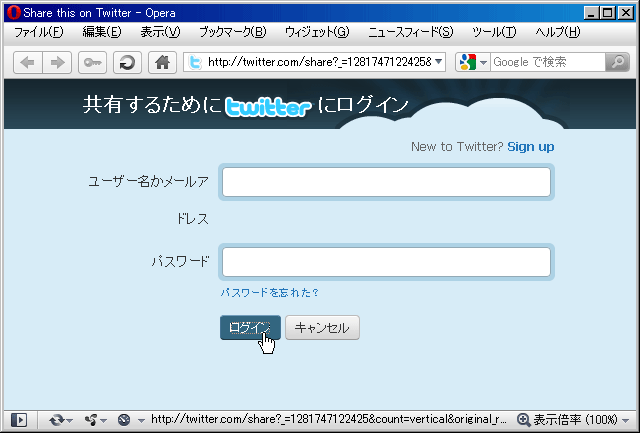Open the Opera Unite status bar icon
The height and width of the screenshot is (433, 640).
[x=92, y=420]
